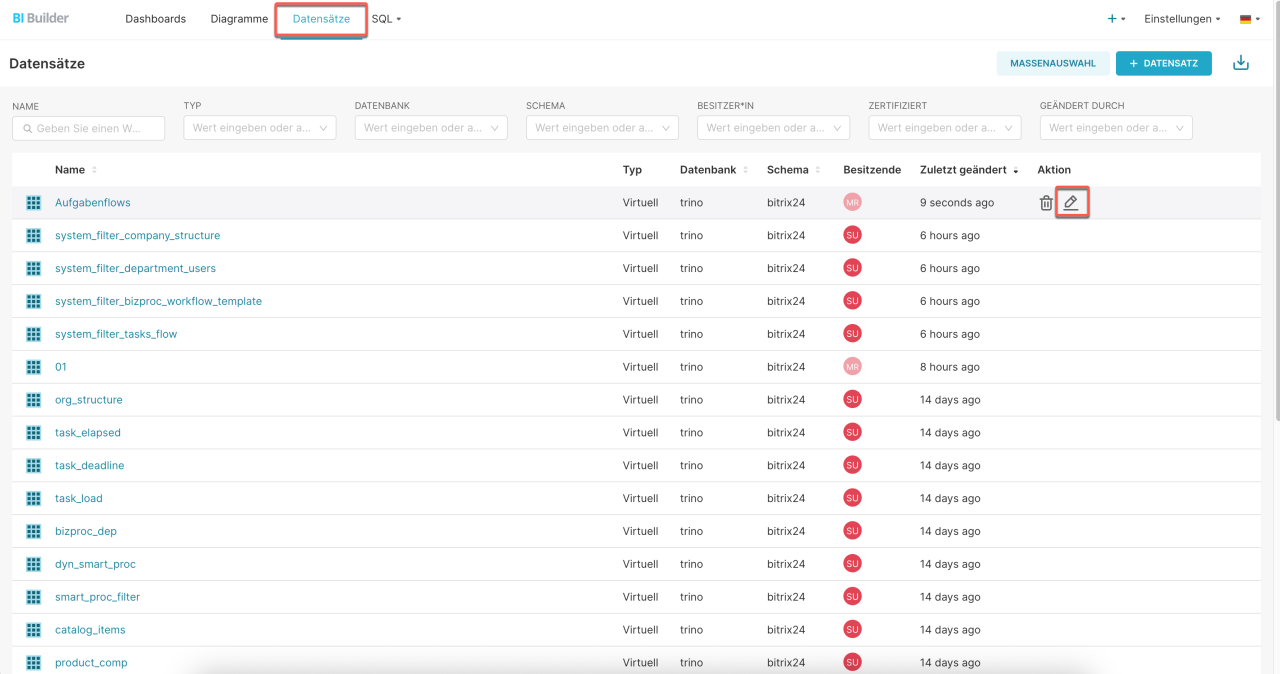Click the Massenauswahl button
This screenshot has height=674, width=1280.
[x=1052, y=63]
